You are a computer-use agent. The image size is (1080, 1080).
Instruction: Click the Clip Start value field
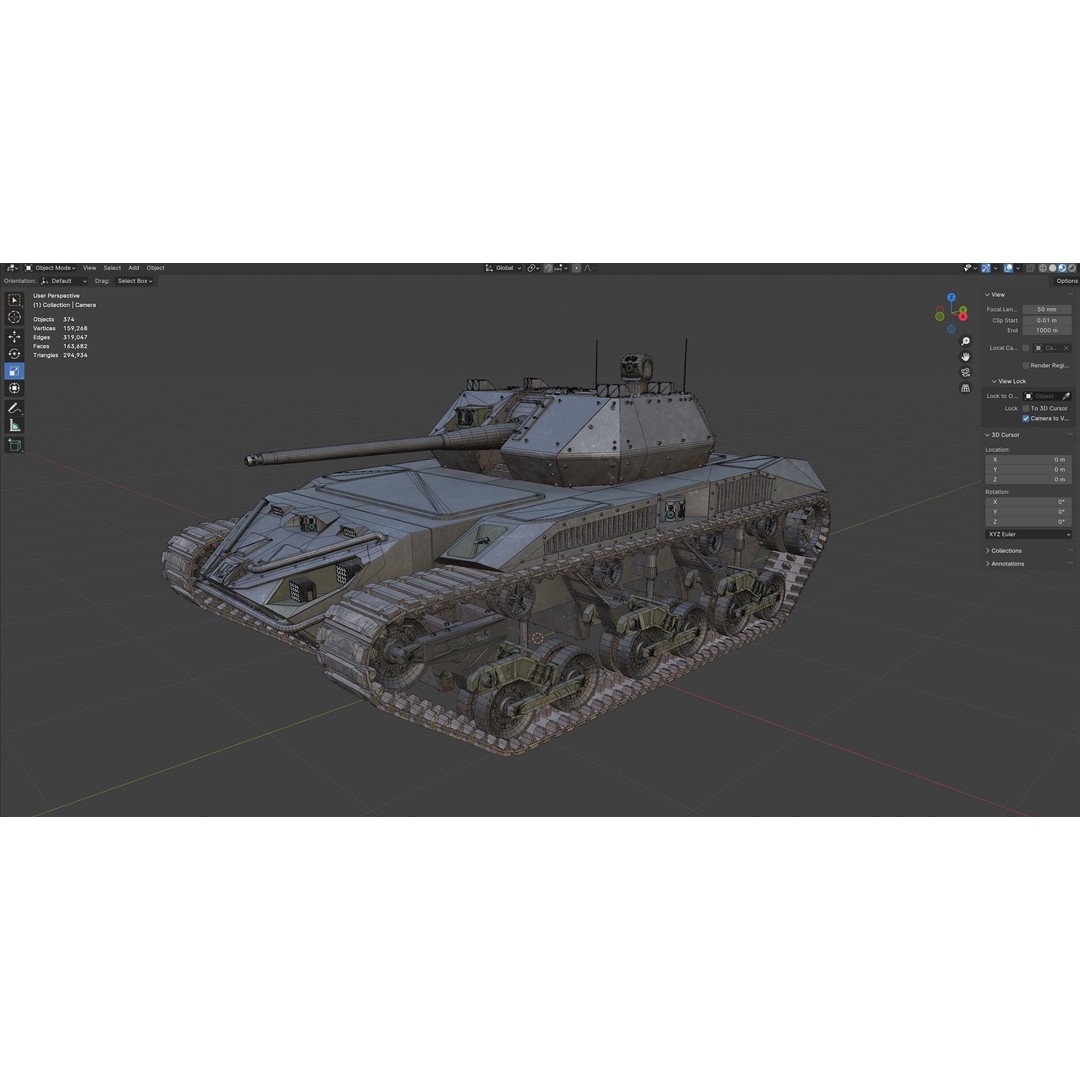pos(1046,319)
